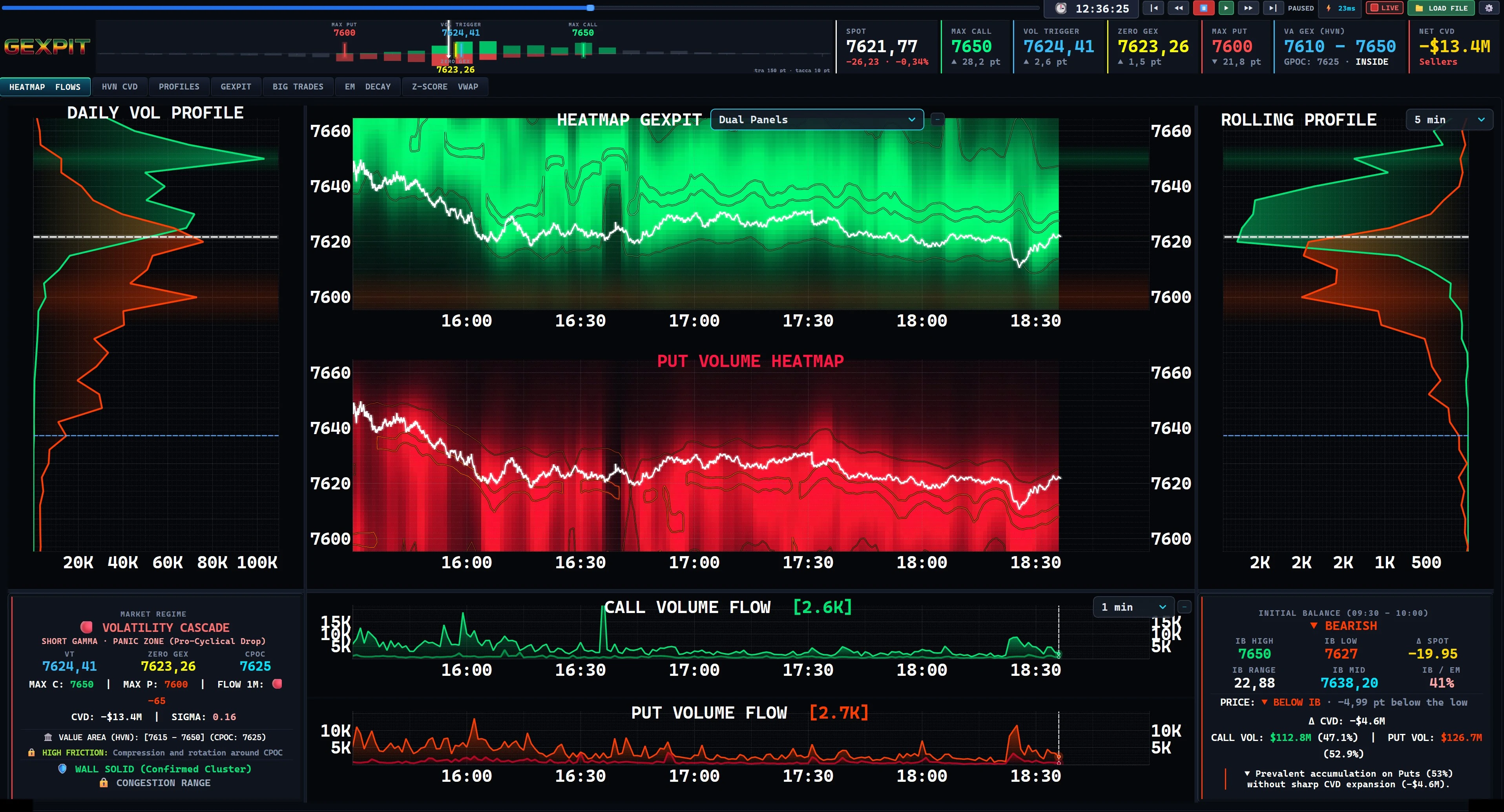The image size is (1504, 812).
Task: Click the playback progress slider handle
Action: pyautogui.click(x=590, y=8)
